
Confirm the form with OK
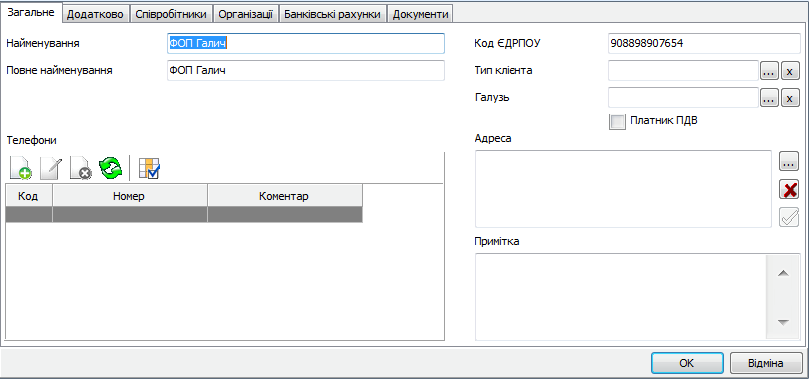coord(687,363)
